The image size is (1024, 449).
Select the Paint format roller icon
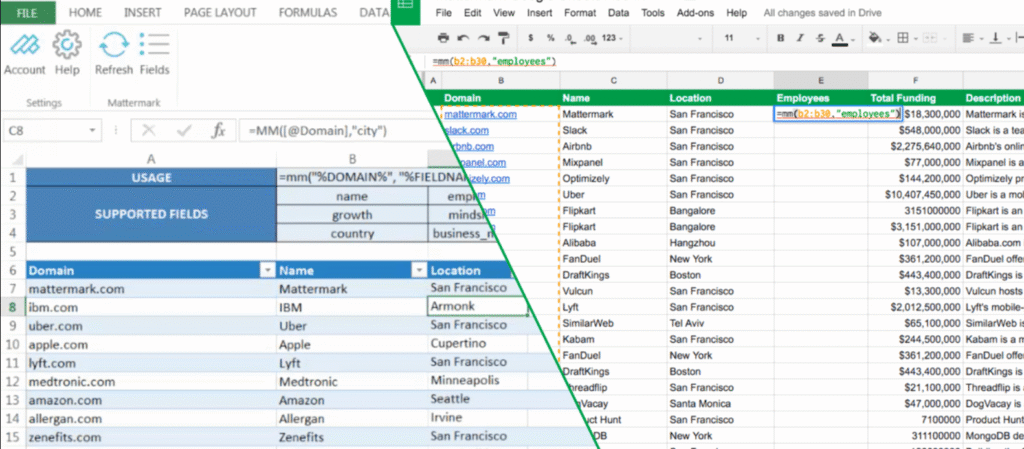[504, 39]
